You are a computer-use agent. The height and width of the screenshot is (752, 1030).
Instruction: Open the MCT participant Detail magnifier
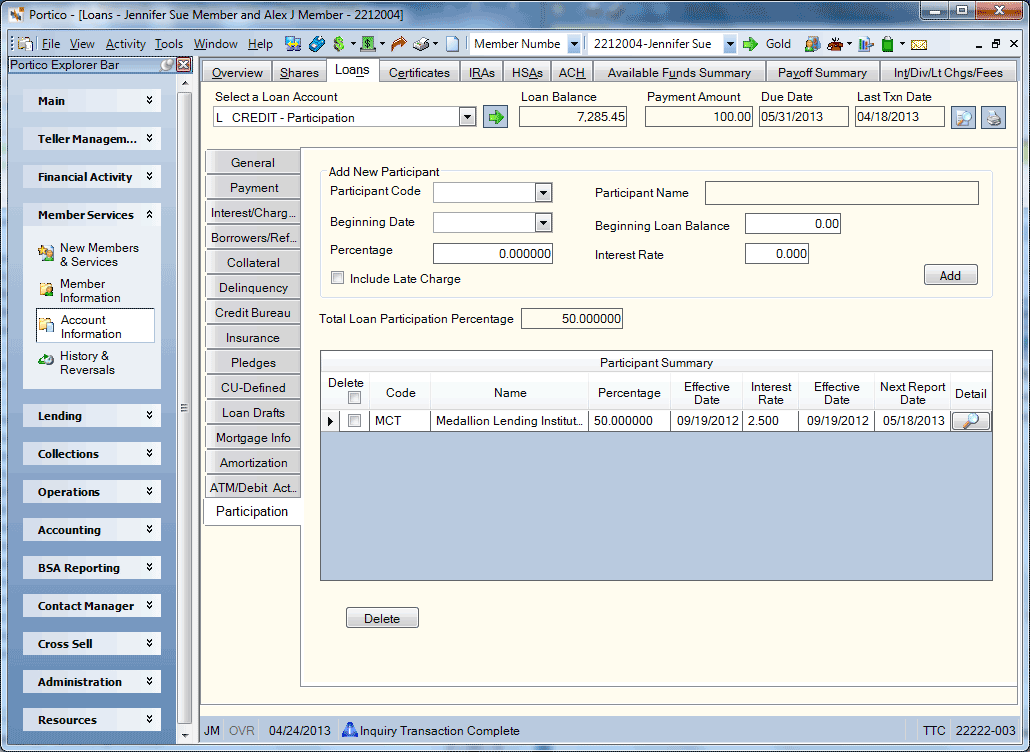click(970, 421)
